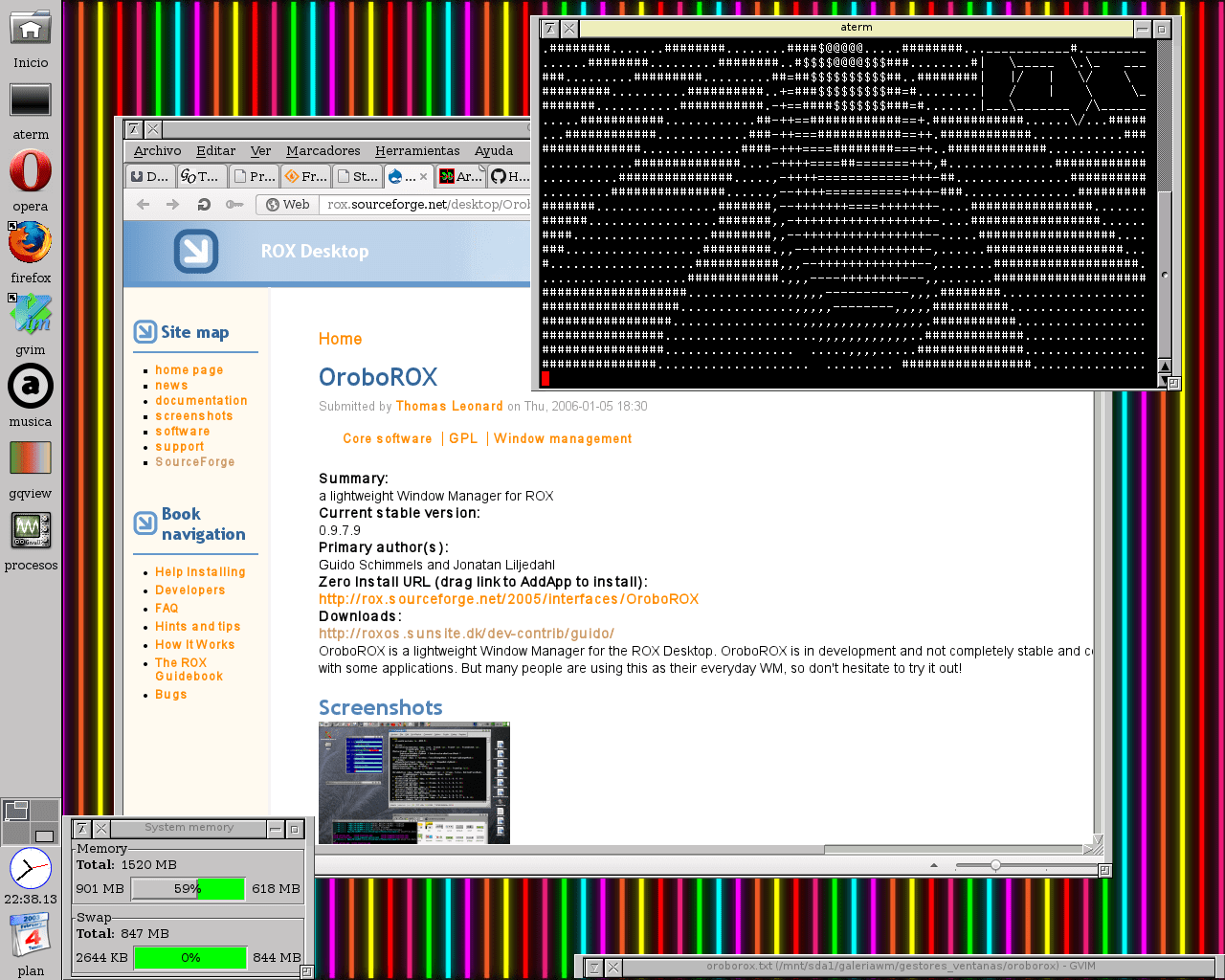
Task: Open the OroboROX screenshot thumbnail
Action: [x=414, y=783]
